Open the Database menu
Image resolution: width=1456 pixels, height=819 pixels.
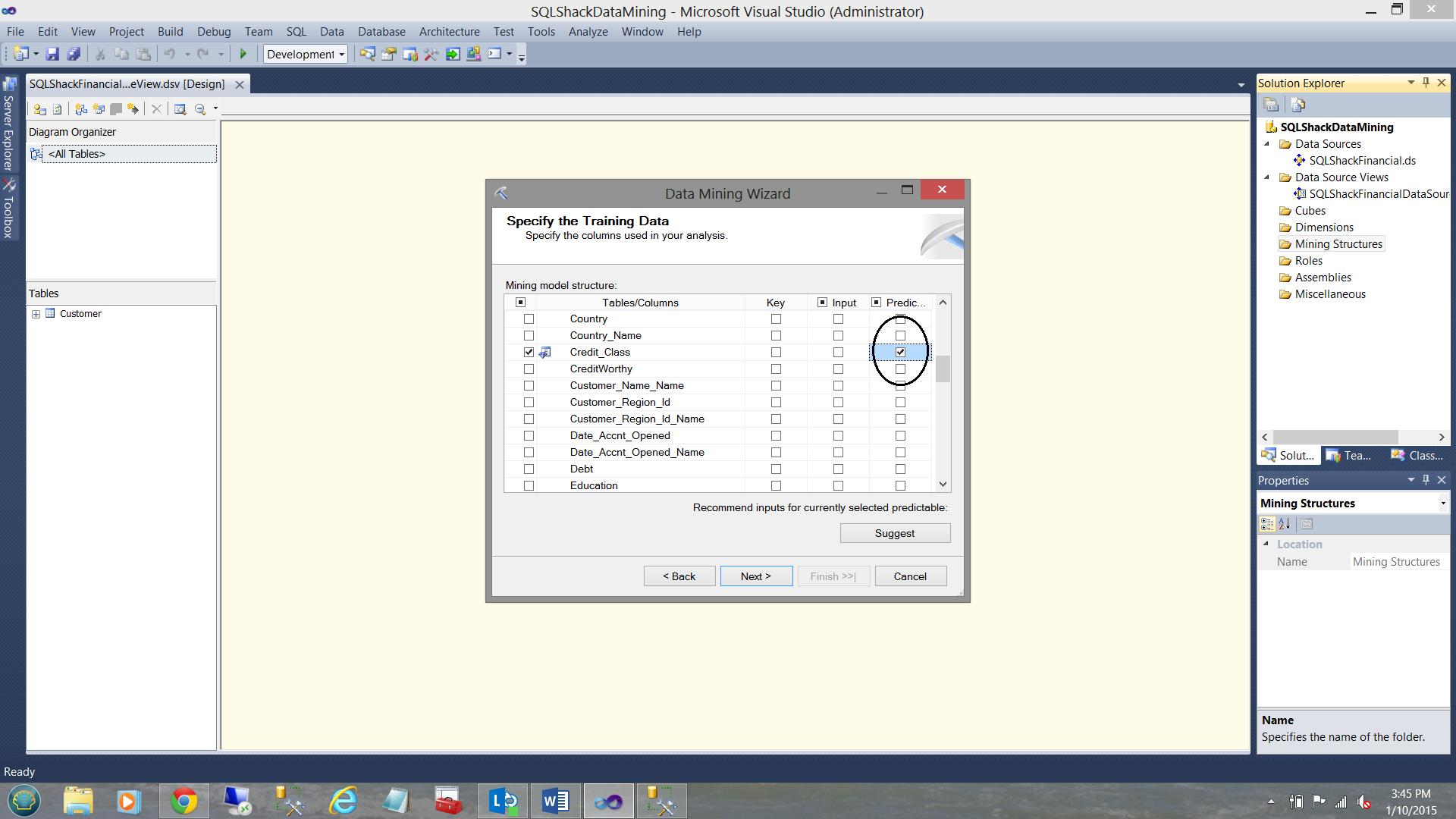381,32
